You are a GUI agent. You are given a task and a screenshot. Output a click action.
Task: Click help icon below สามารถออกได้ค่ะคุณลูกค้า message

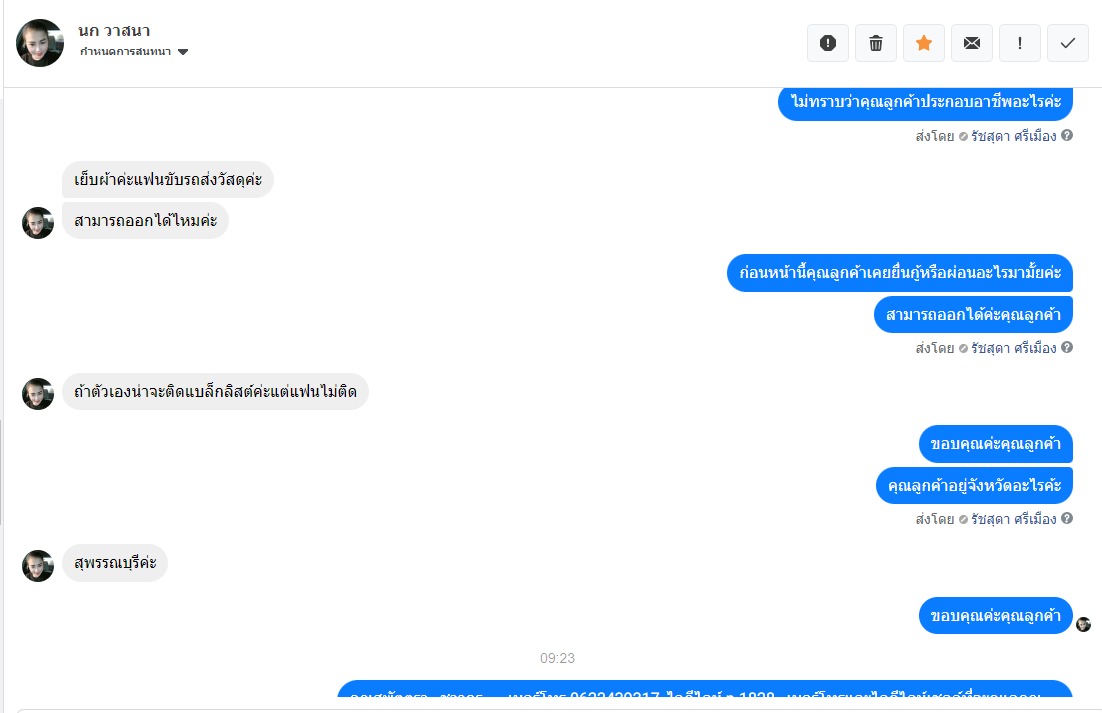point(1067,348)
